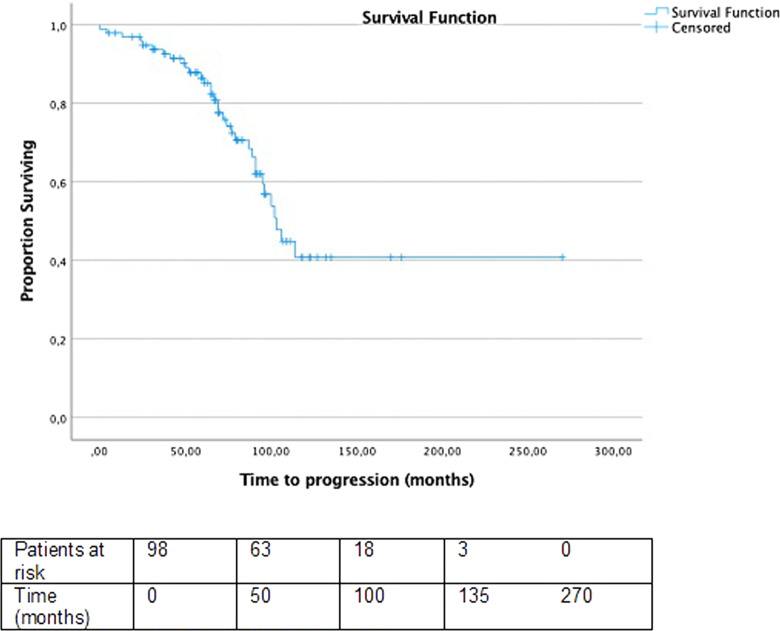Click the 'Time to progression (months)' axis title
This screenshot has width=780, height=631.
coord(356,479)
